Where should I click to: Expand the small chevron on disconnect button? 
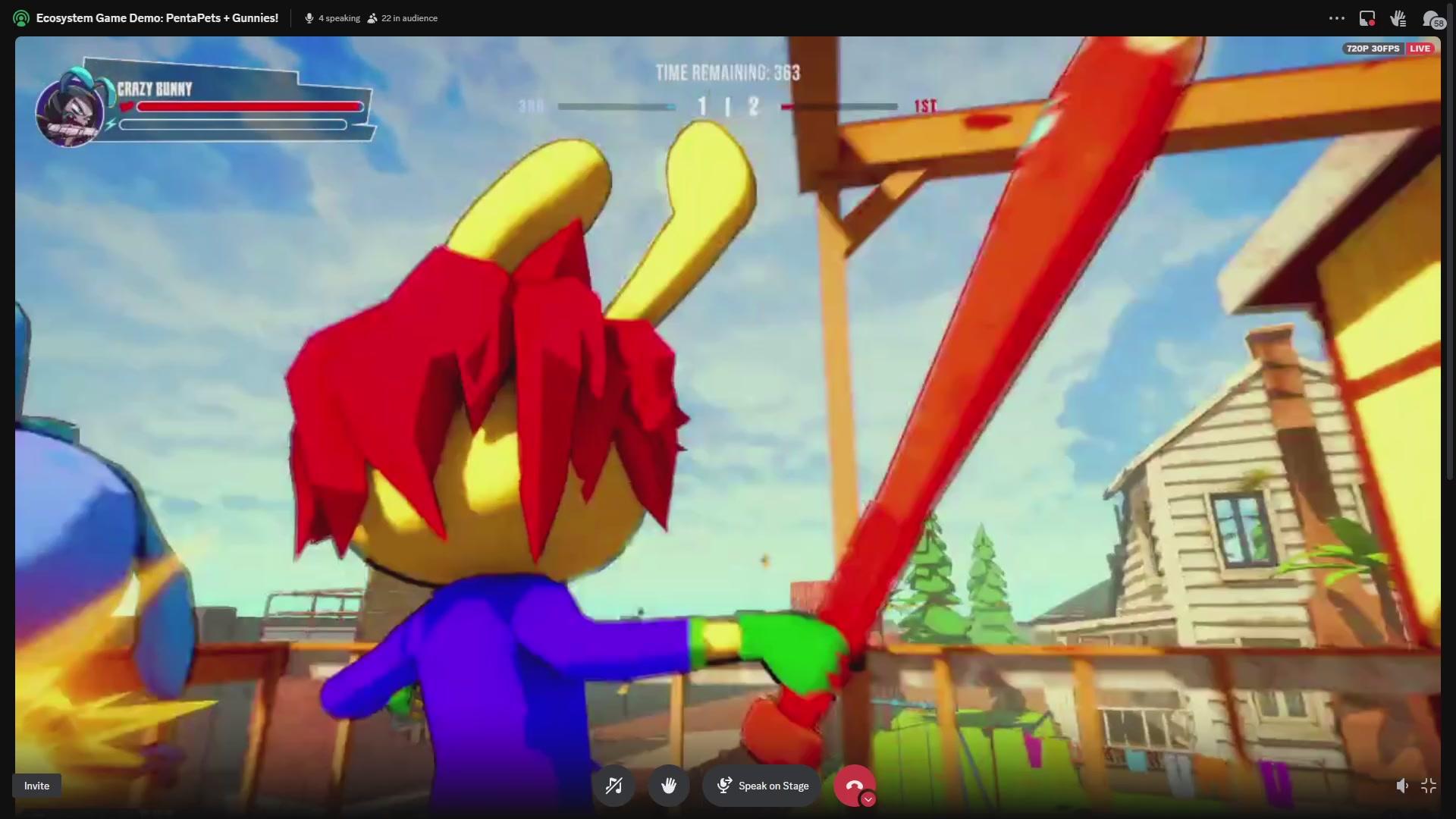(x=868, y=799)
